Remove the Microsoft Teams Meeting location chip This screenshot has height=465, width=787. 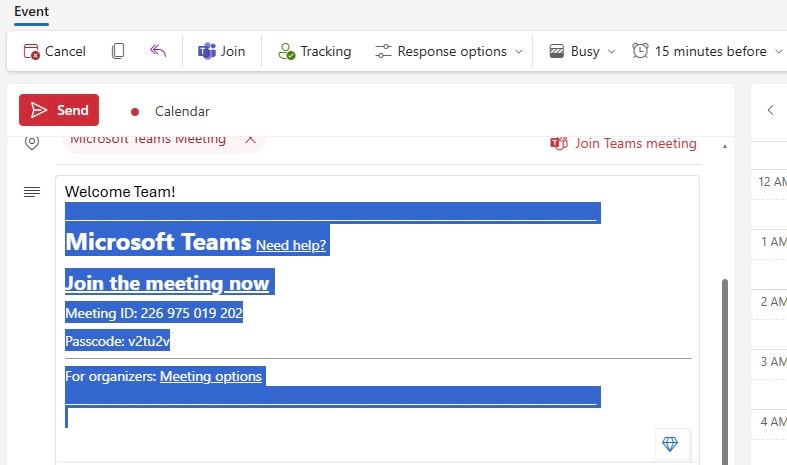tap(250, 140)
